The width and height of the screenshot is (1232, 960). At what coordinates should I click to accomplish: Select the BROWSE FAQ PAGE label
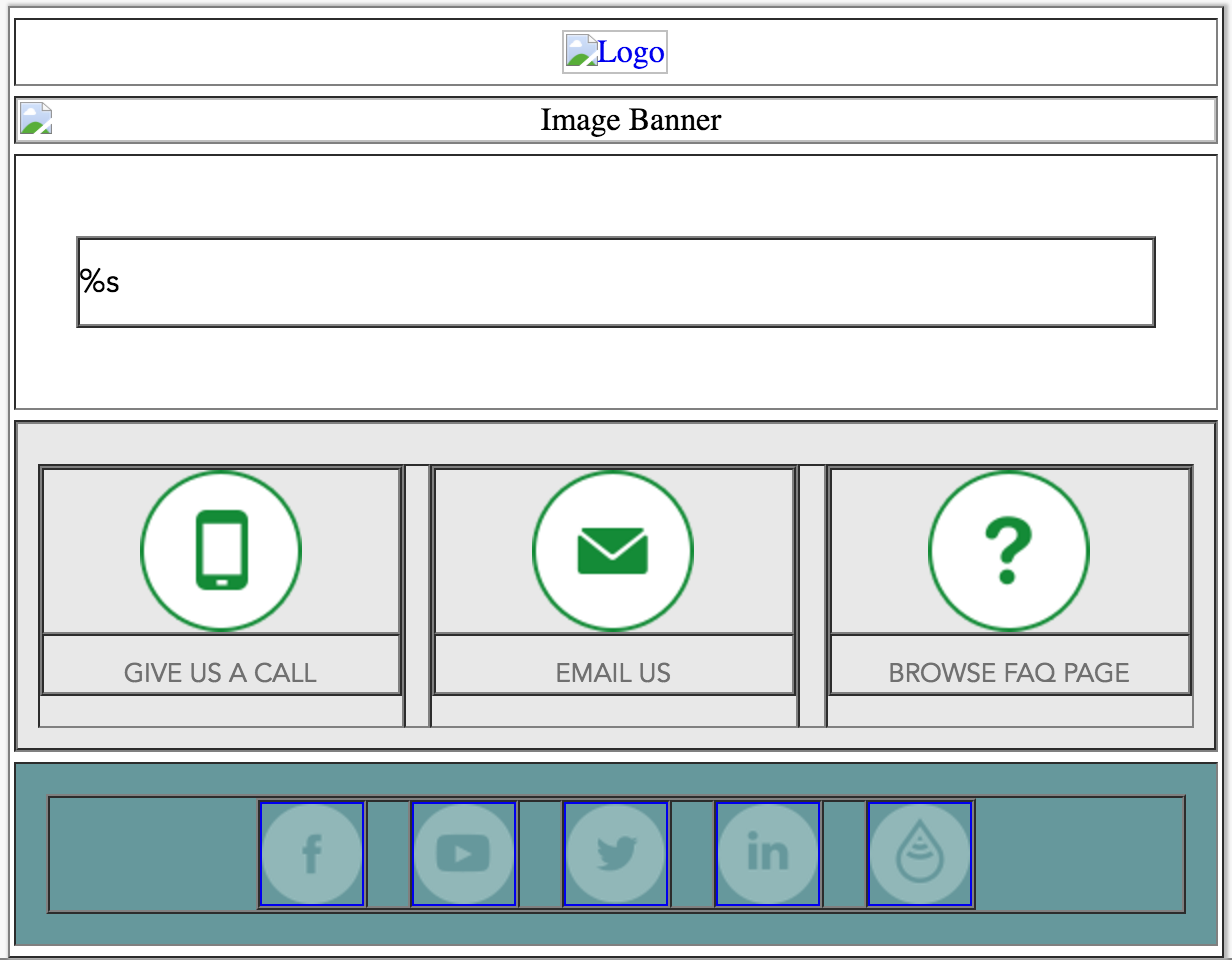click(x=1009, y=673)
